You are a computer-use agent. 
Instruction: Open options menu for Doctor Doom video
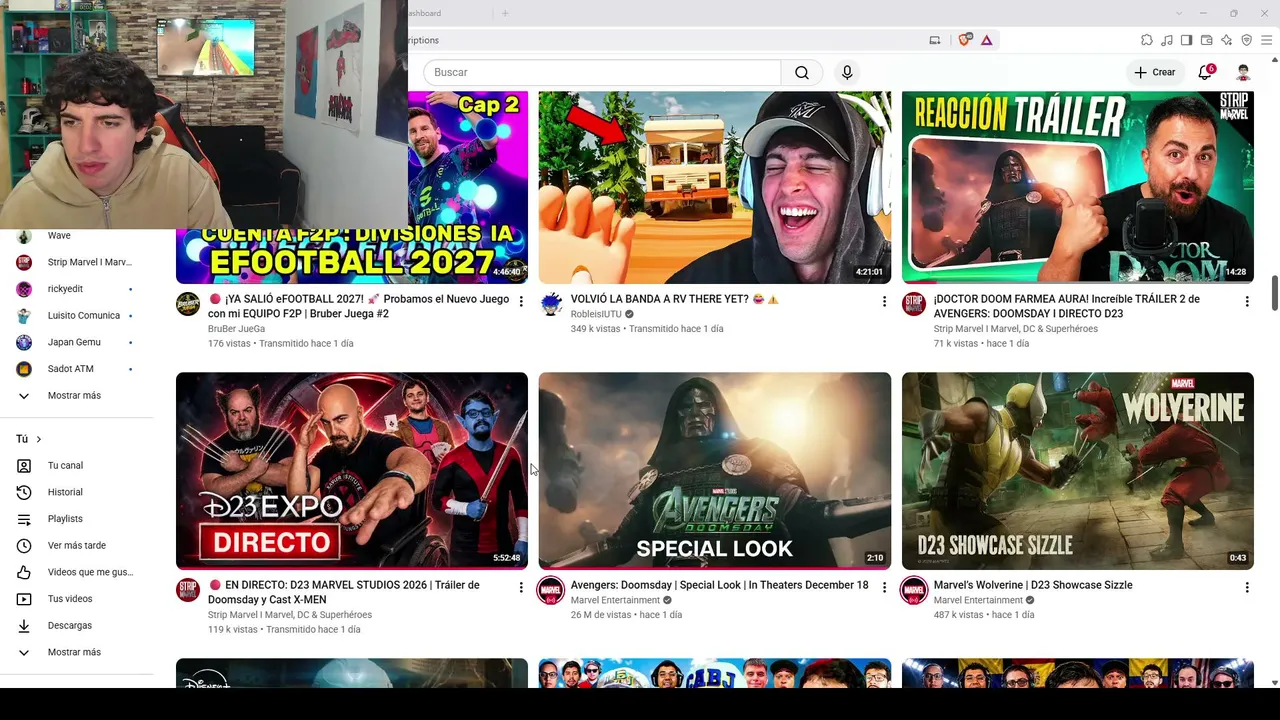pyautogui.click(x=1247, y=301)
